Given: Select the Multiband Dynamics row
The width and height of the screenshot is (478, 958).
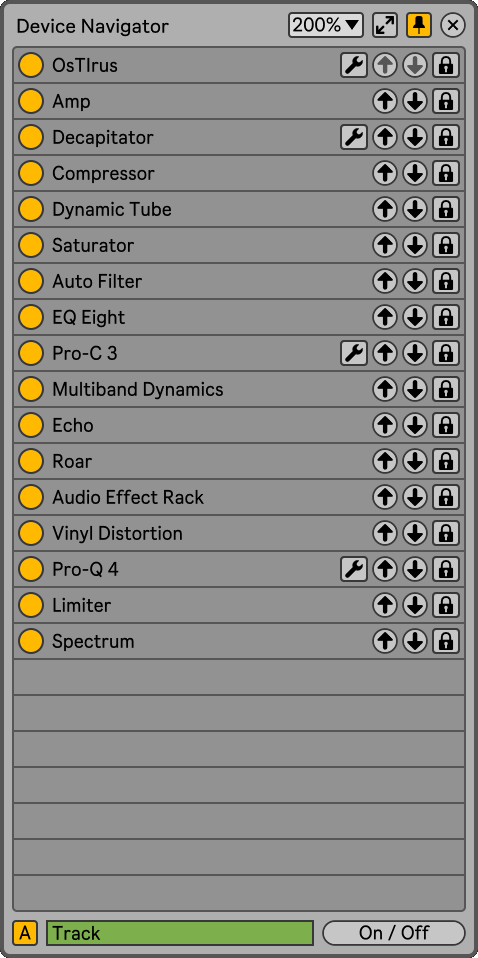Looking at the screenshot, I should (x=239, y=389).
